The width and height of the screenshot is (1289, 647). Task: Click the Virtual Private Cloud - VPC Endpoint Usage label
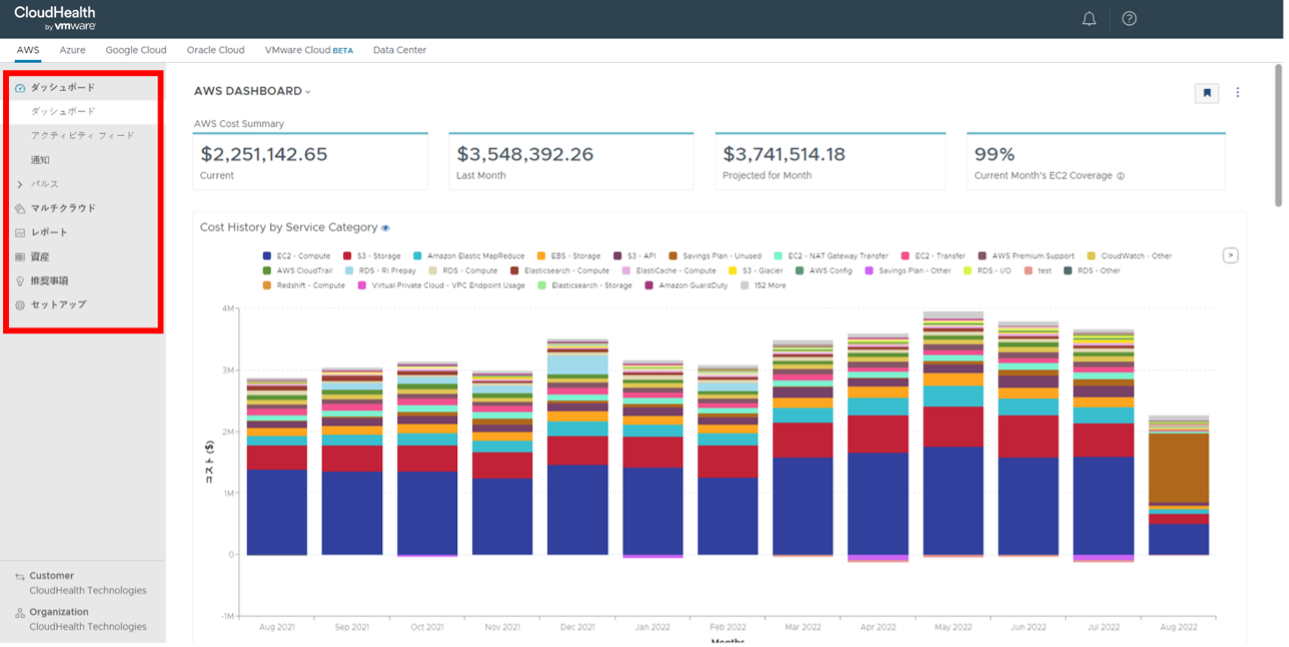coord(448,286)
